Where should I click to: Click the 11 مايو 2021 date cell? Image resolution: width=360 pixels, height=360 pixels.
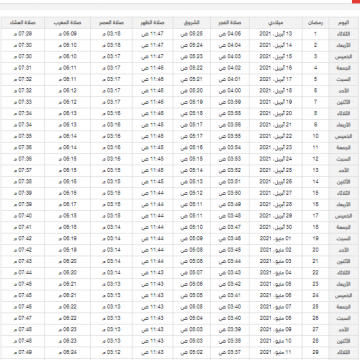click(276, 352)
